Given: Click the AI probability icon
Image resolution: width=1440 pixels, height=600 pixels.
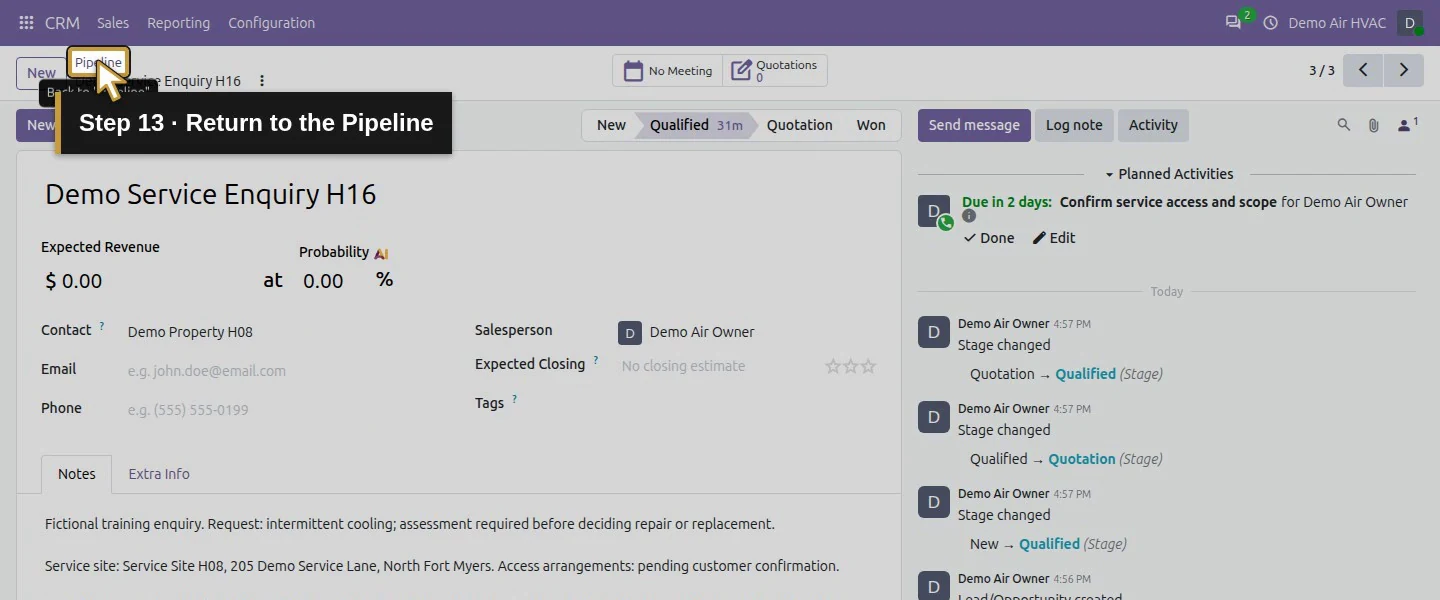Looking at the screenshot, I should (381, 253).
